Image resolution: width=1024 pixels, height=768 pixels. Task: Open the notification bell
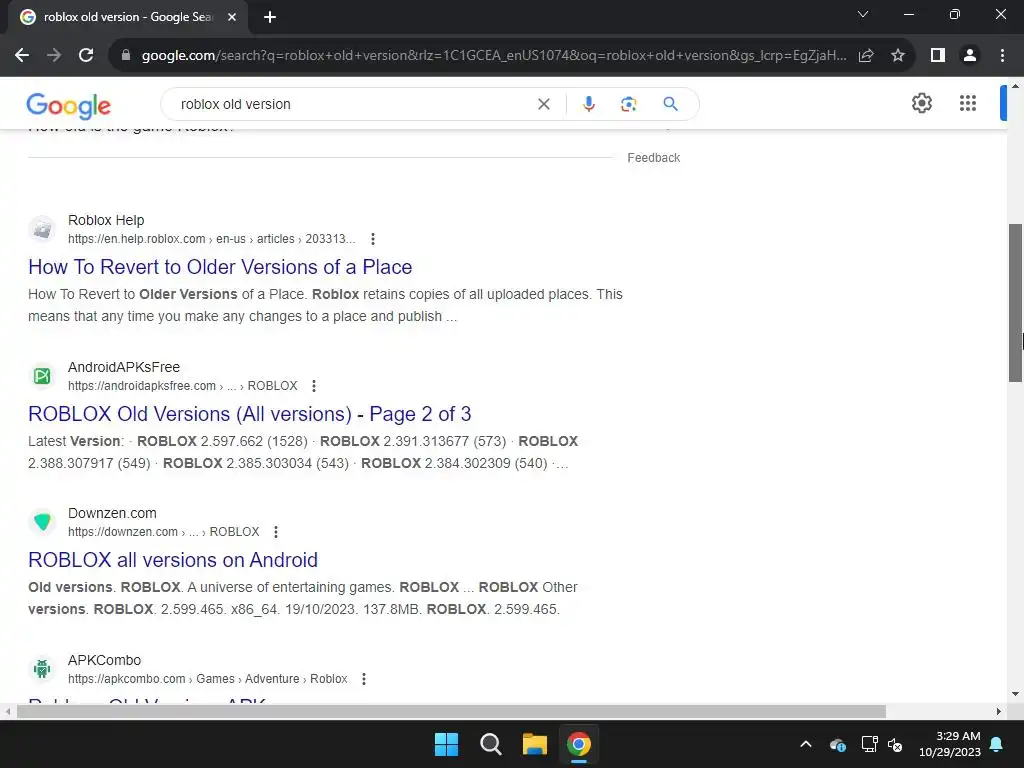point(997,744)
